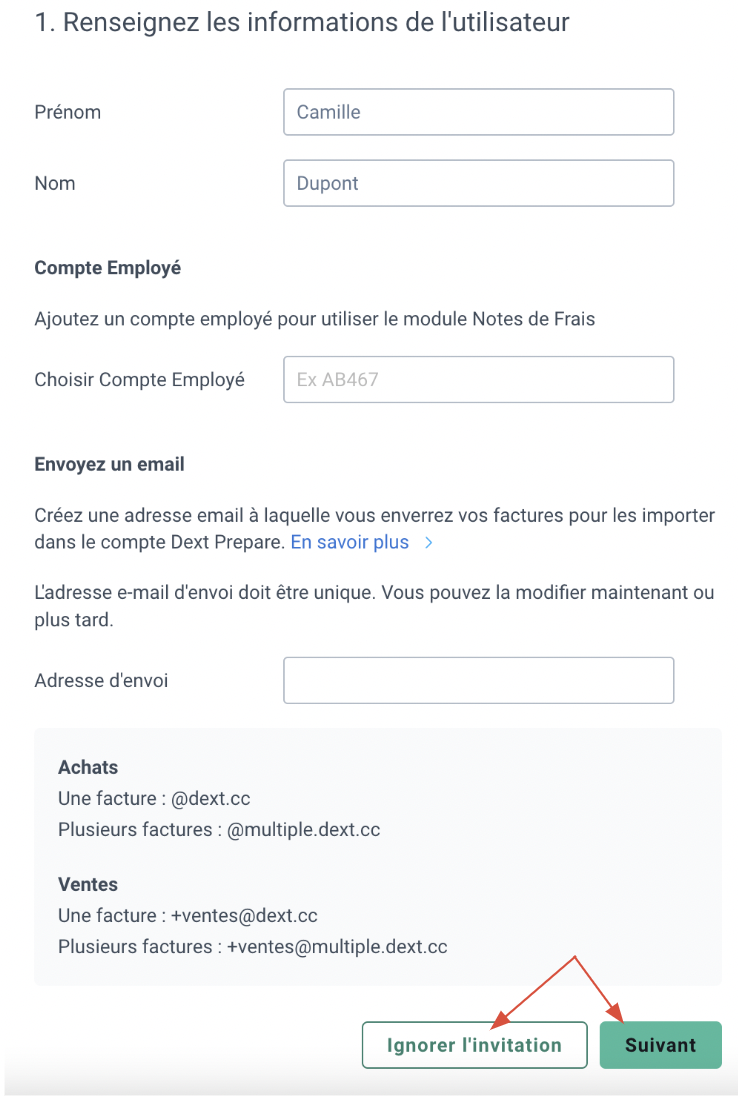Image resolution: width=738 pixels, height=1096 pixels.
Task: Click the Nom label
Action: click(55, 183)
